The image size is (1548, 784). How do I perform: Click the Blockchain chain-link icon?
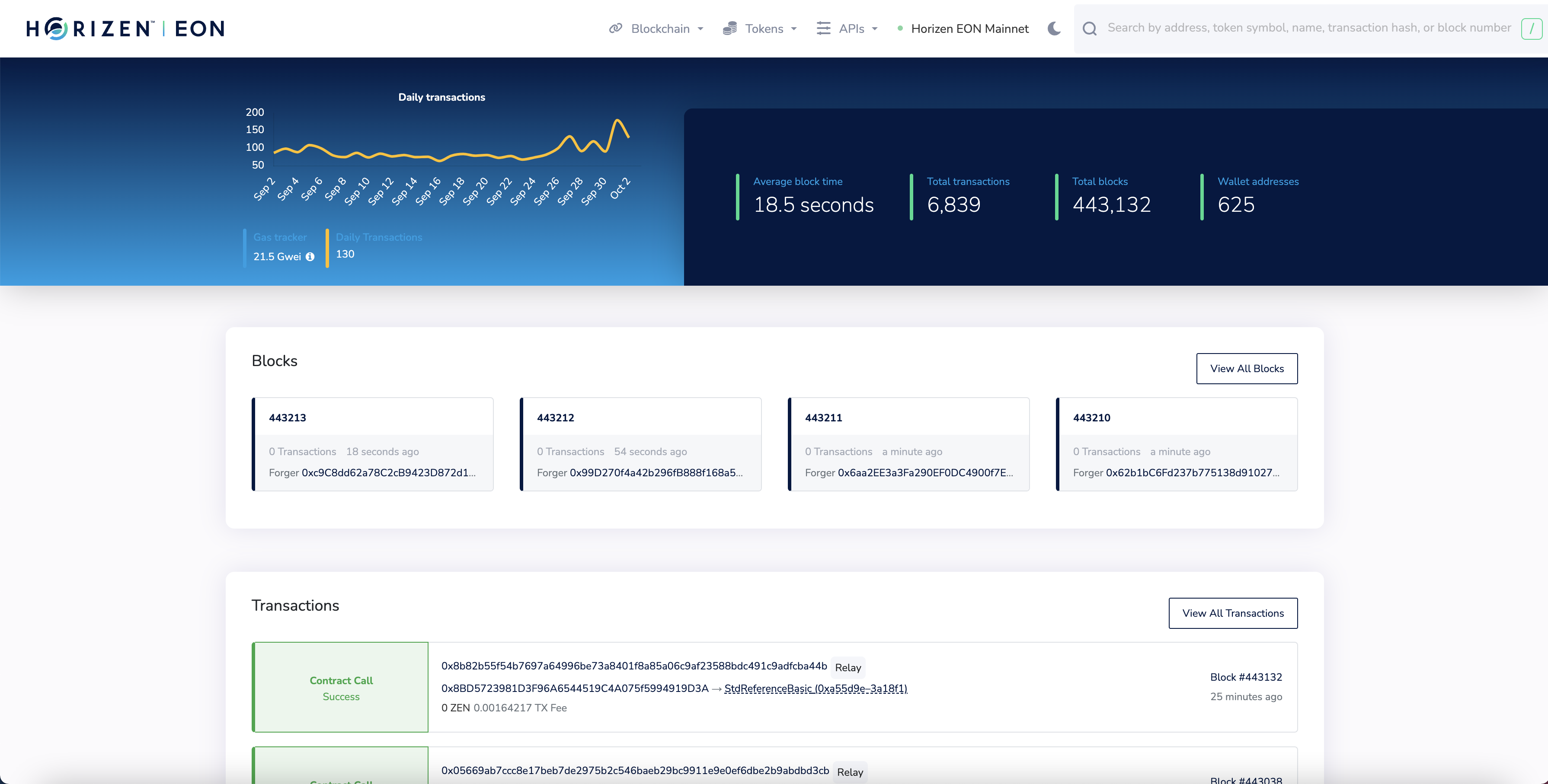point(615,28)
